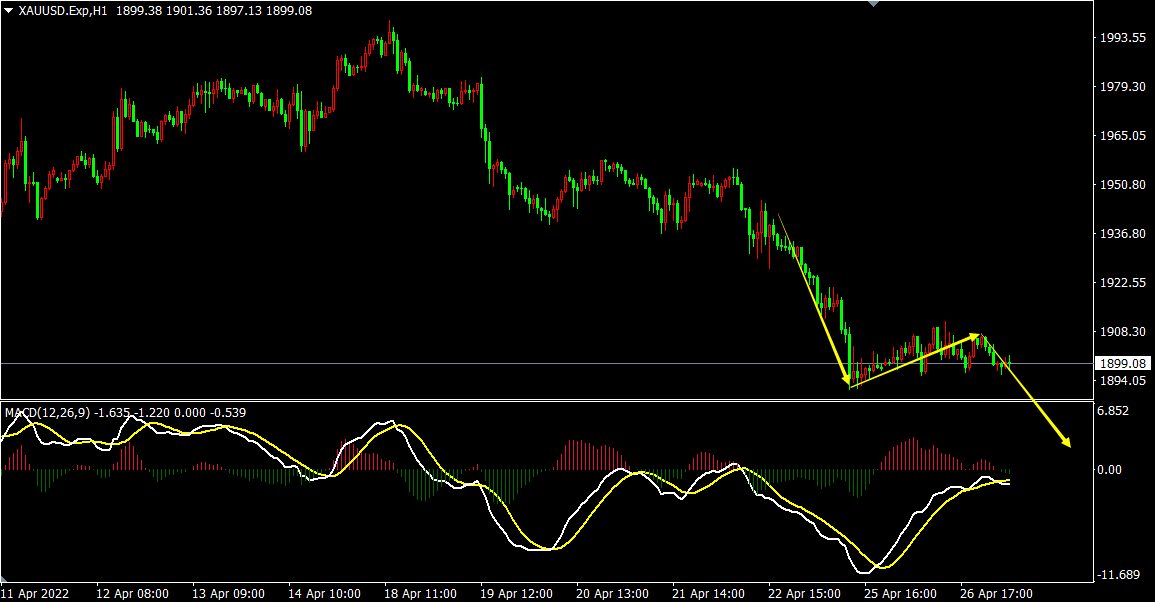1155x602 pixels.
Task: Click the 6.852 value on the MACD scale
Action: [x=1113, y=411]
